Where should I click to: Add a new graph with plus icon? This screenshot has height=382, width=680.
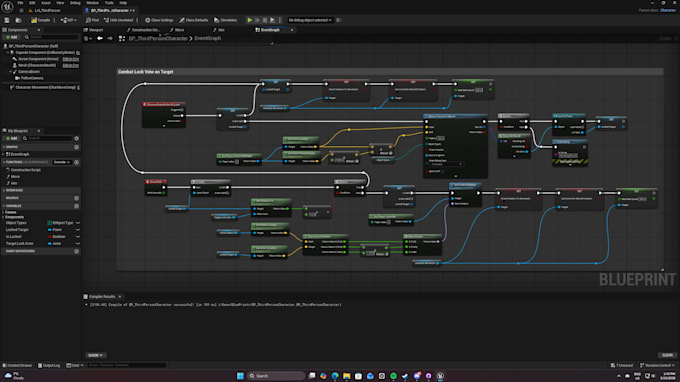click(76, 147)
